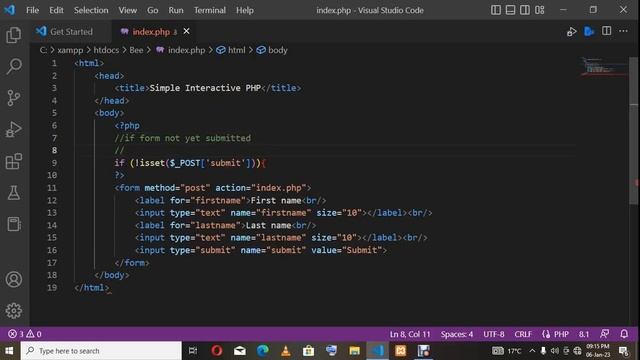Open Microsoft Edge from taskbar
This screenshot has width=640, height=360.
coord(262,351)
